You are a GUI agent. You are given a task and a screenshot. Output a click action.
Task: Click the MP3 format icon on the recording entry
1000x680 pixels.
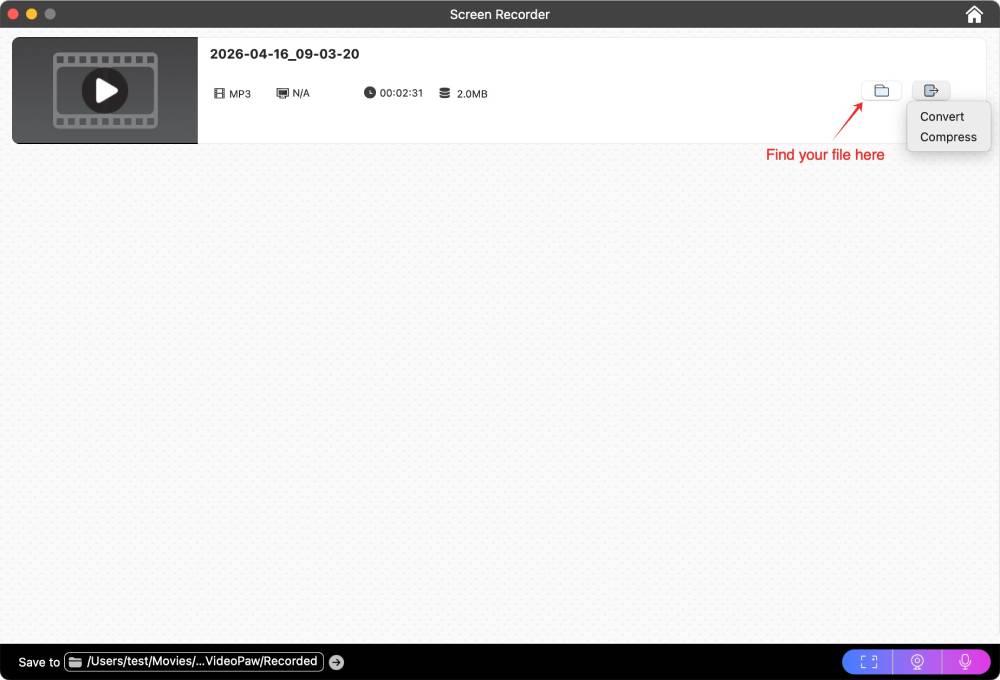(219, 92)
